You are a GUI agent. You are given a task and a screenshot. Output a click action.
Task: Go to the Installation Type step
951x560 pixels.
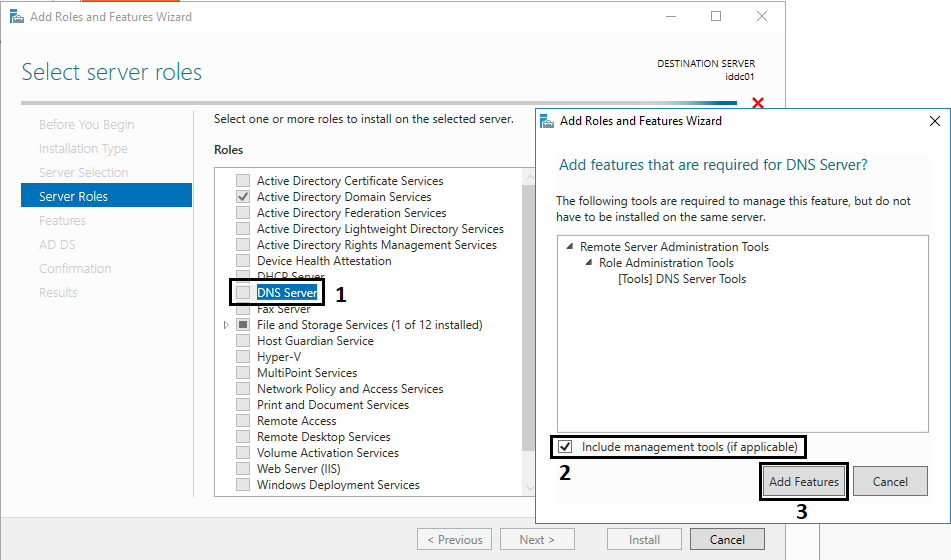pos(83,149)
